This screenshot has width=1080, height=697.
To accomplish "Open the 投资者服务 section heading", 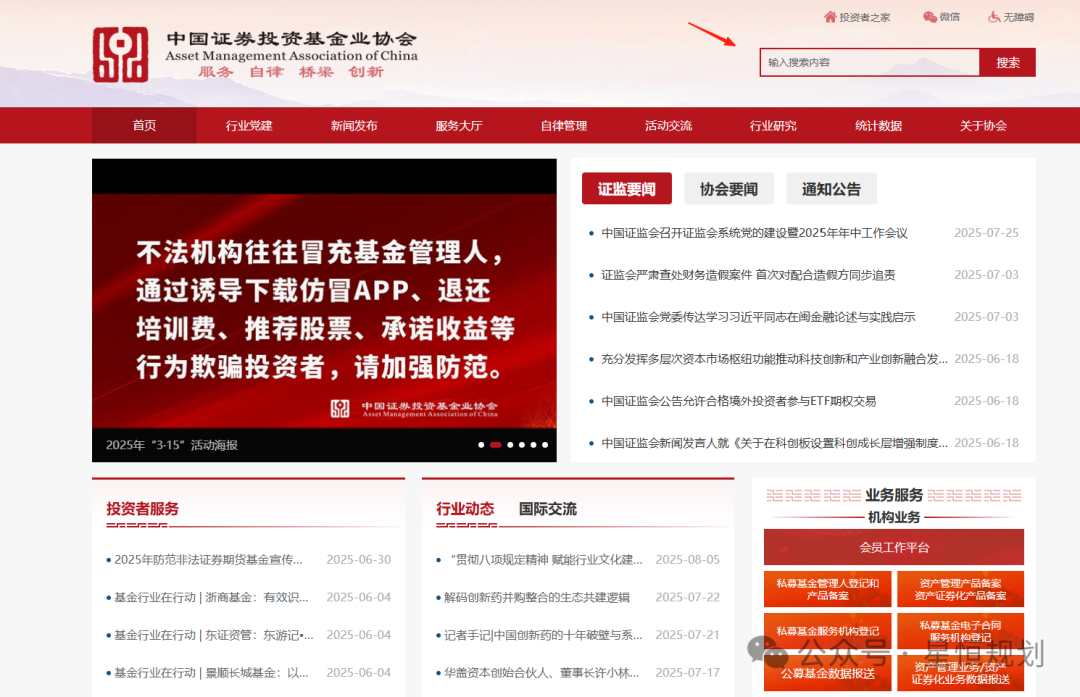I will (143, 509).
